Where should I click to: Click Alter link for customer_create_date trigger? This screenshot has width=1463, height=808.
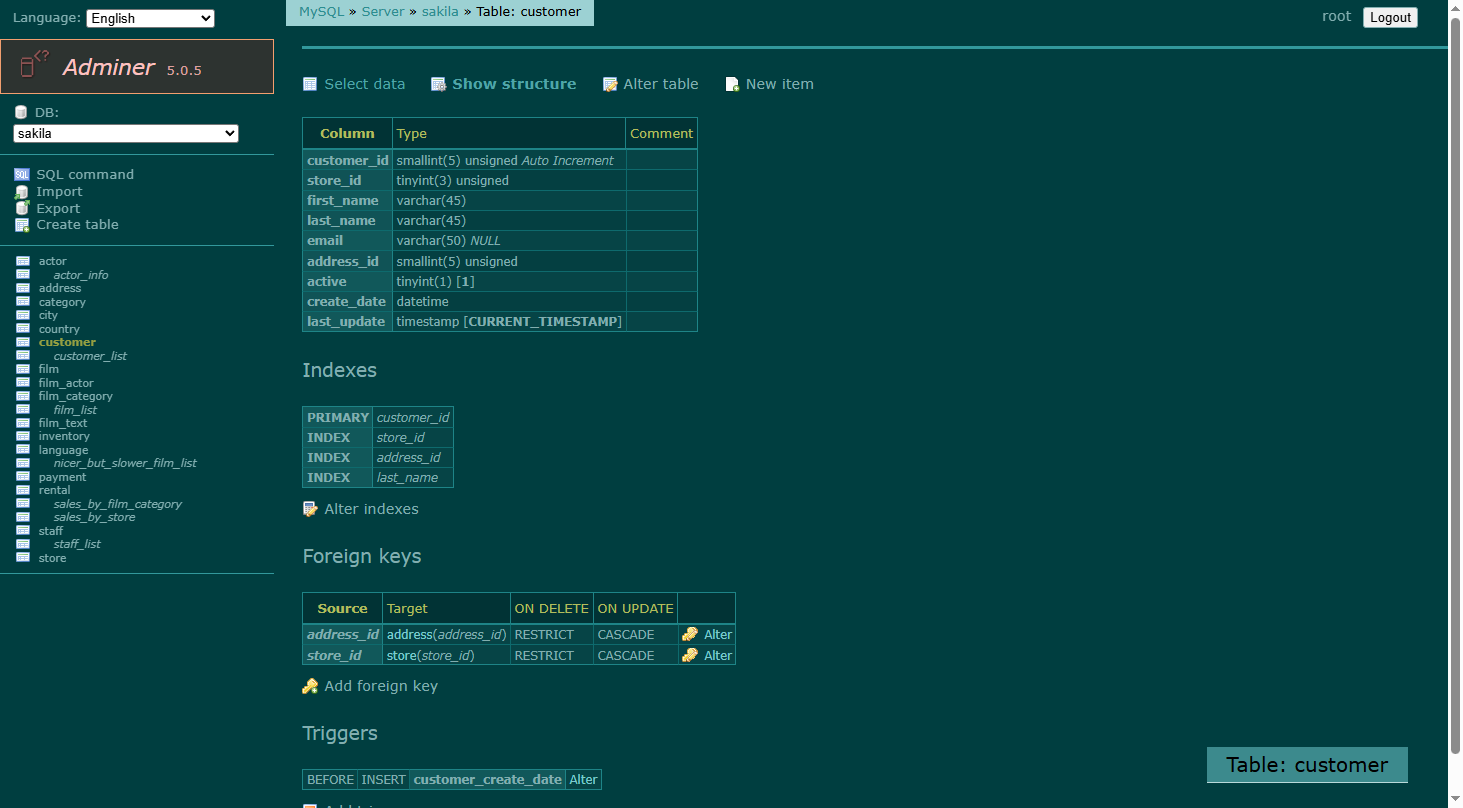click(x=583, y=779)
